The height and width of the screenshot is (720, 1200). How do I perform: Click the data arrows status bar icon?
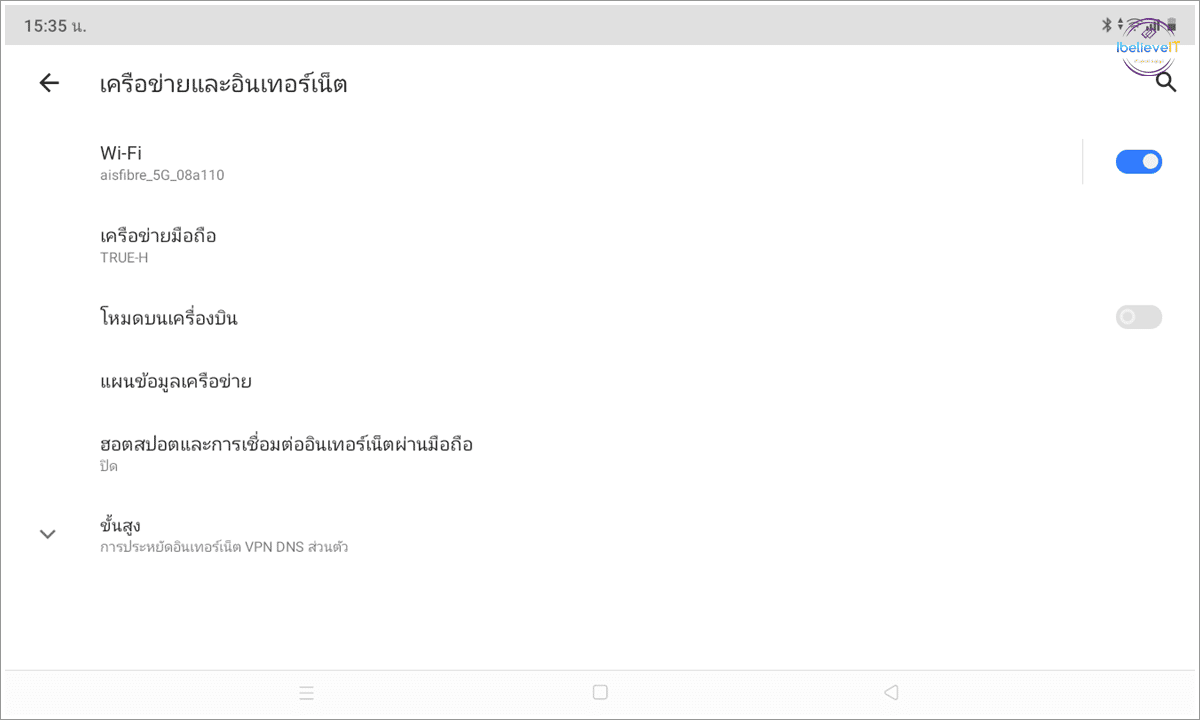pyautogui.click(x=1121, y=25)
